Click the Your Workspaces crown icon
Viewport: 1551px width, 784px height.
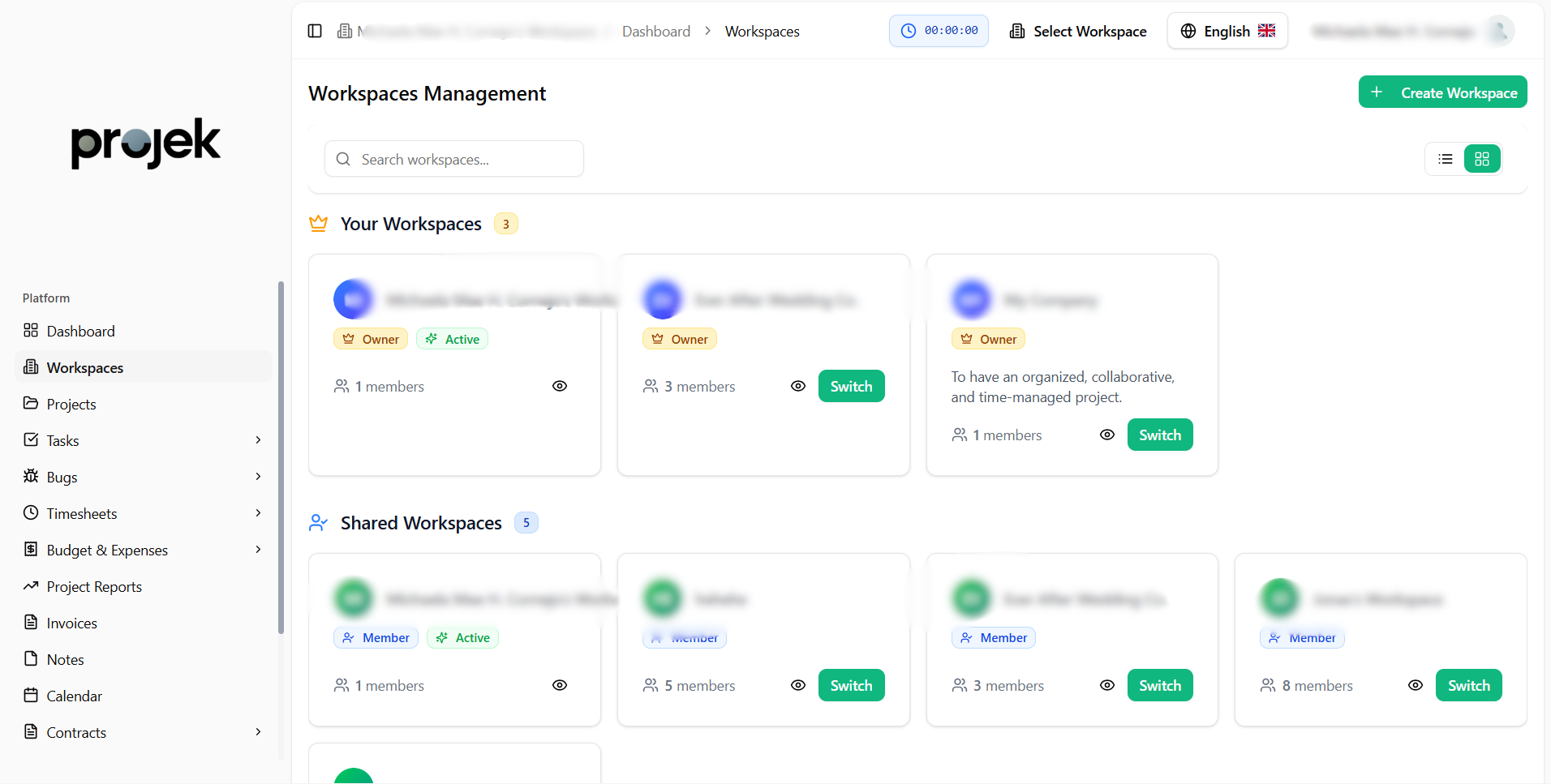click(x=319, y=224)
